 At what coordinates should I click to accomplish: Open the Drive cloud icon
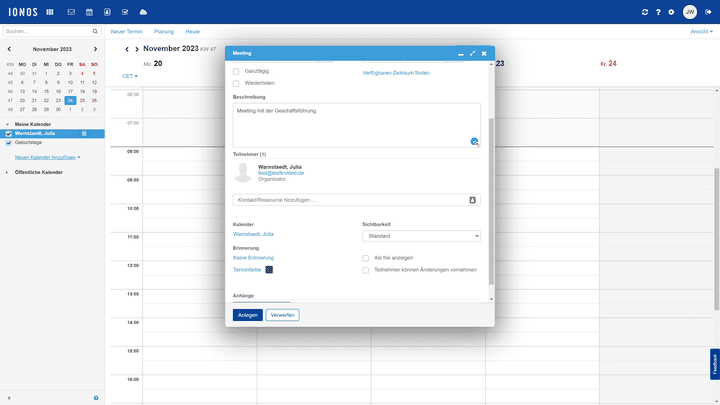(x=143, y=12)
